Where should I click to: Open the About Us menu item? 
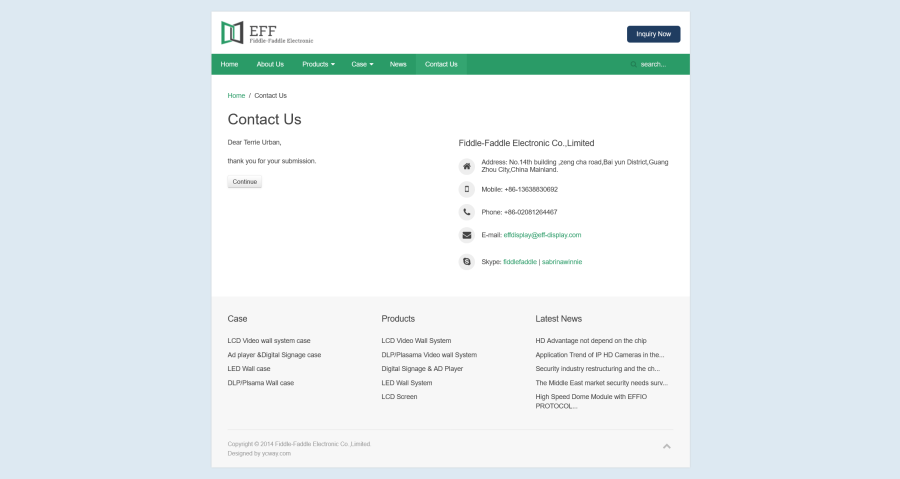coord(270,64)
